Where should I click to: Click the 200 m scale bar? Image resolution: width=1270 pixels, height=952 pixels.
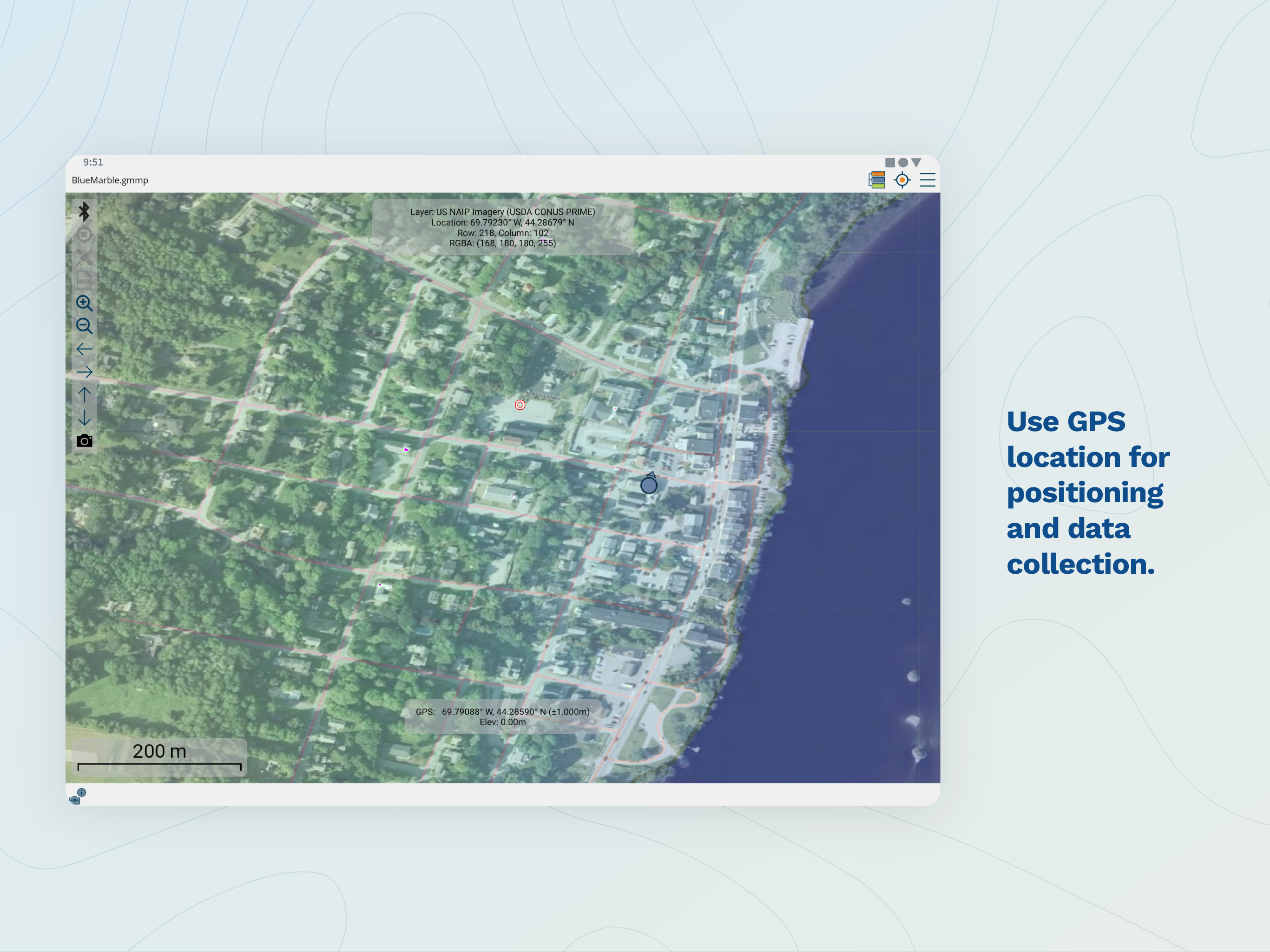[159, 757]
